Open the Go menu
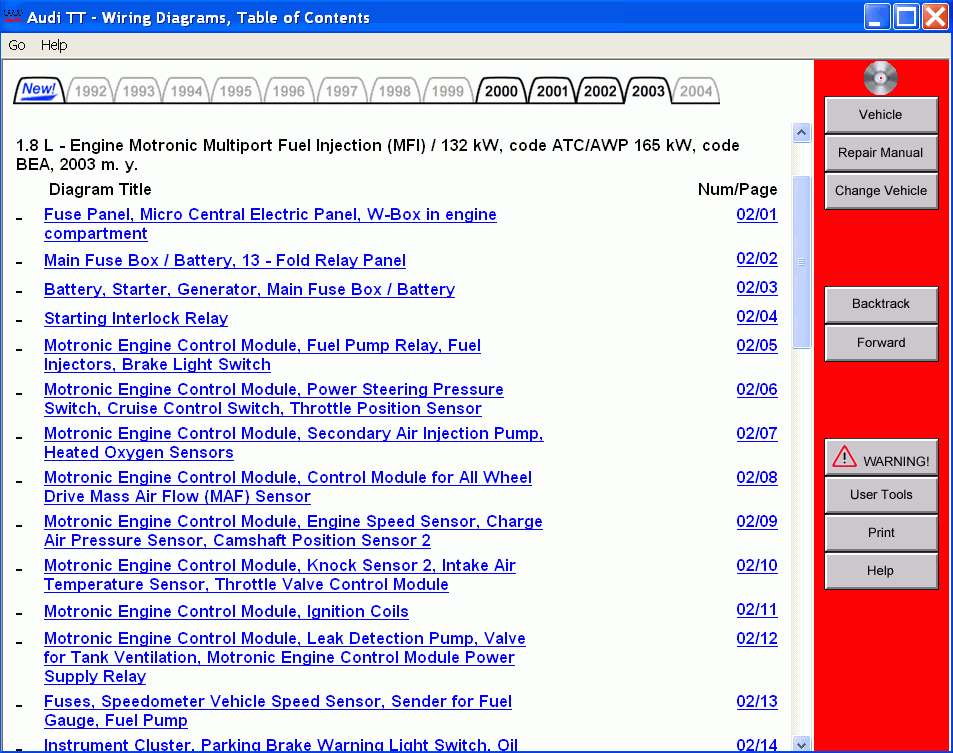The image size is (953, 753). (x=16, y=45)
